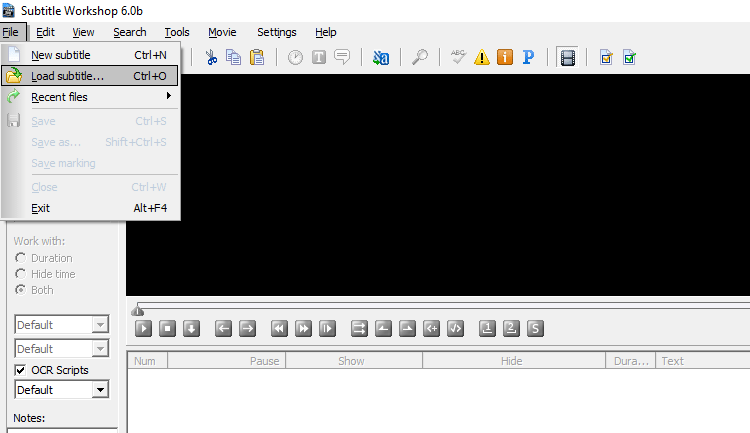Click the set hide time button
The width and height of the screenshot is (750, 433).
(407, 329)
